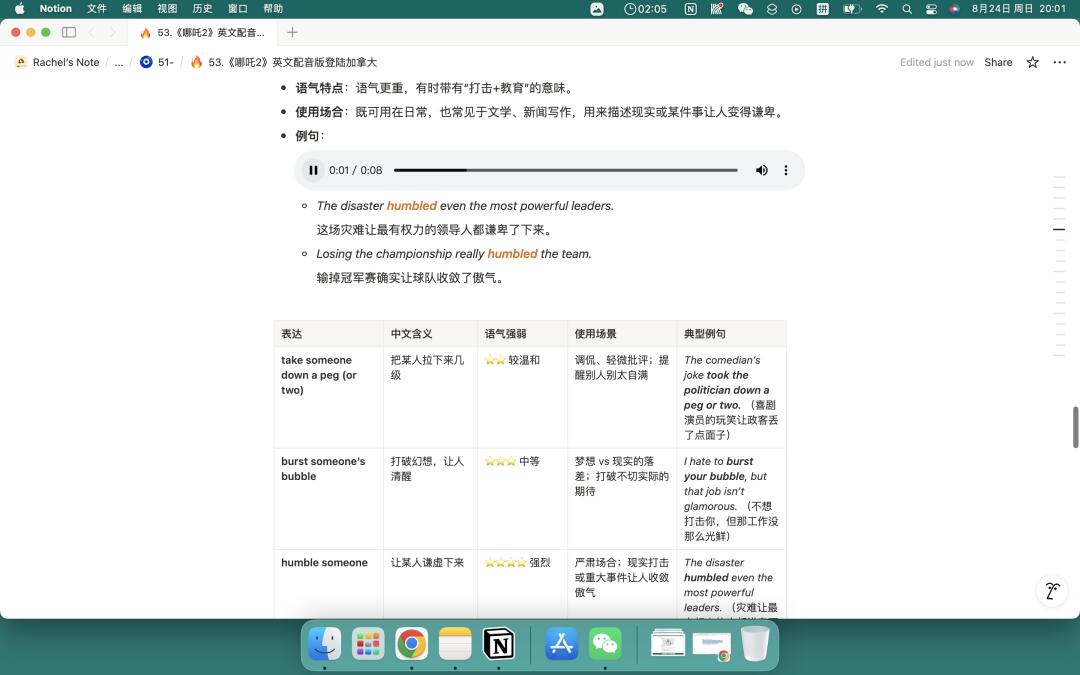Open the 历史 menu in menu bar
The width and height of the screenshot is (1080, 675).
[x=202, y=8]
